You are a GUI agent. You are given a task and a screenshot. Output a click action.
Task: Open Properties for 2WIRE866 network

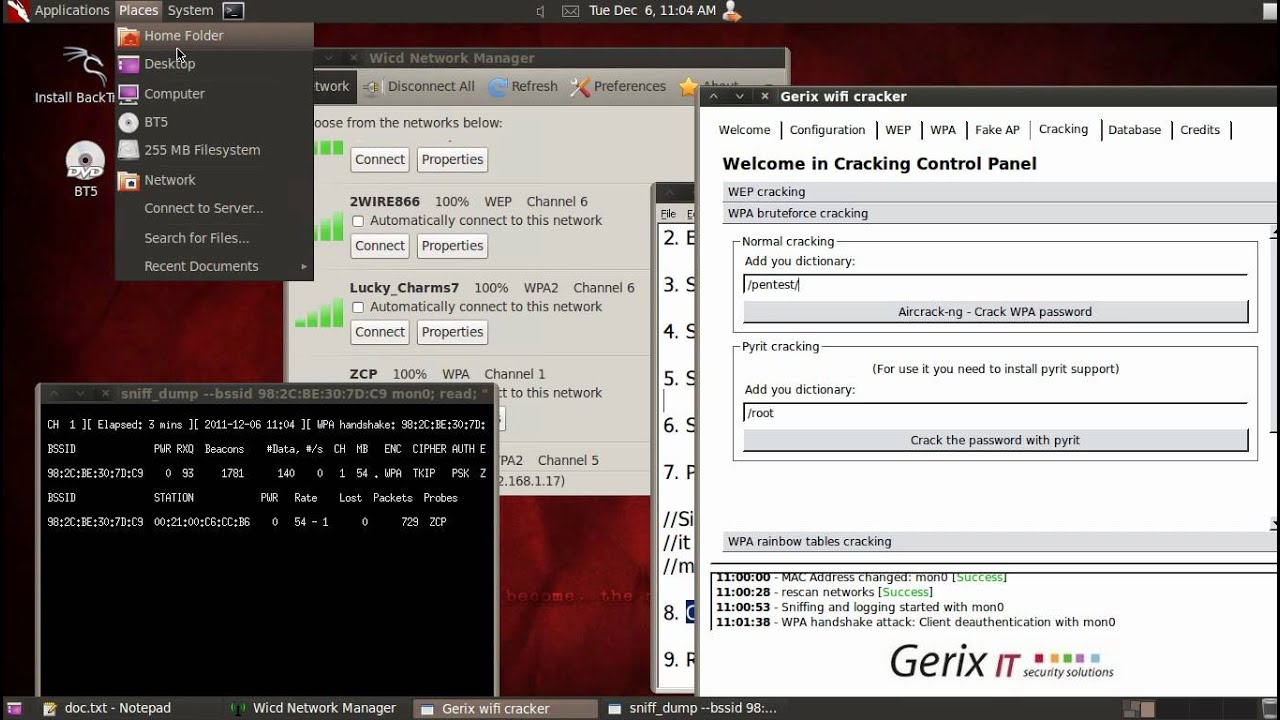(x=452, y=246)
